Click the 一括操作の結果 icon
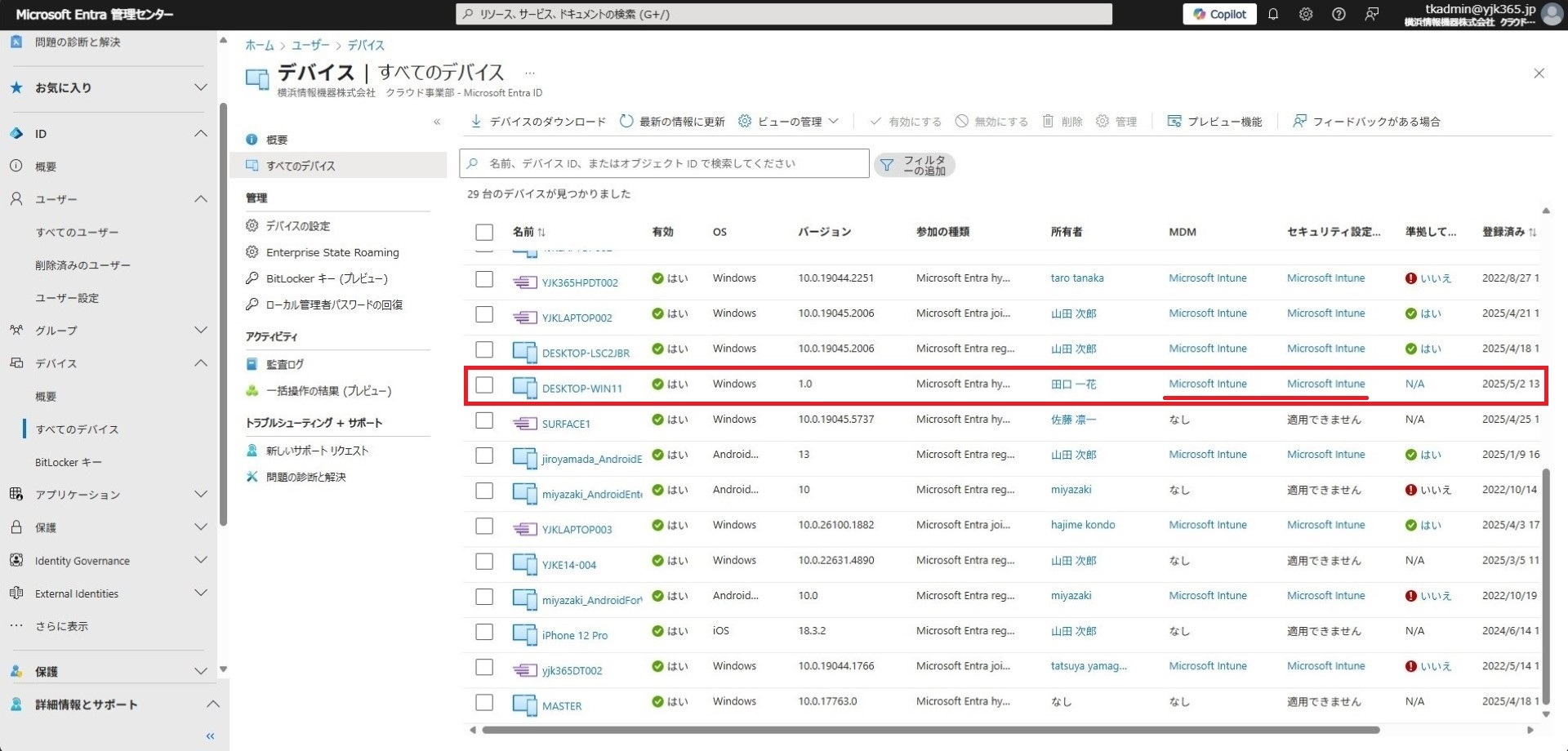The width and height of the screenshot is (1568, 751). click(252, 390)
